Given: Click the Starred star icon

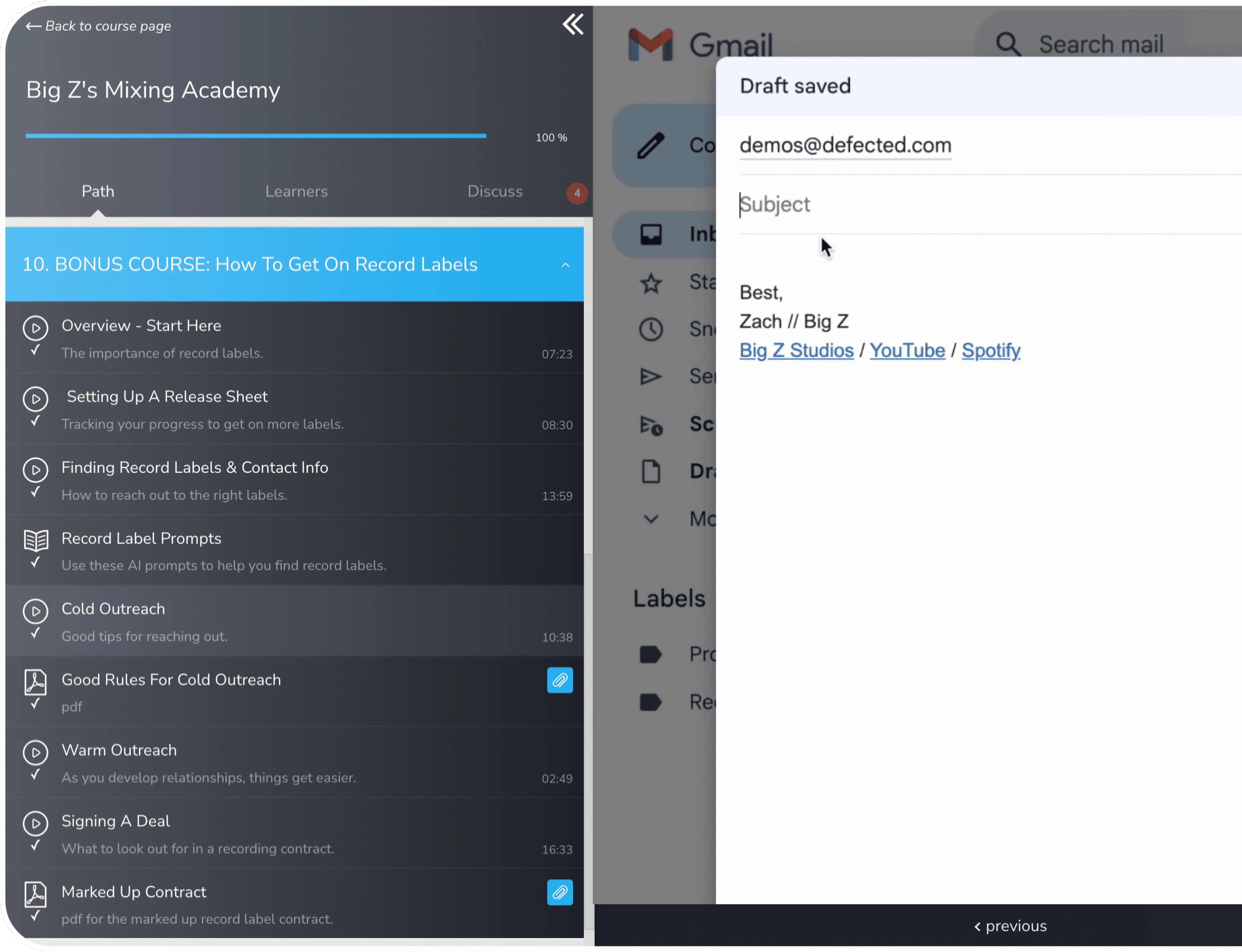Looking at the screenshot, I should coord(651,283).
